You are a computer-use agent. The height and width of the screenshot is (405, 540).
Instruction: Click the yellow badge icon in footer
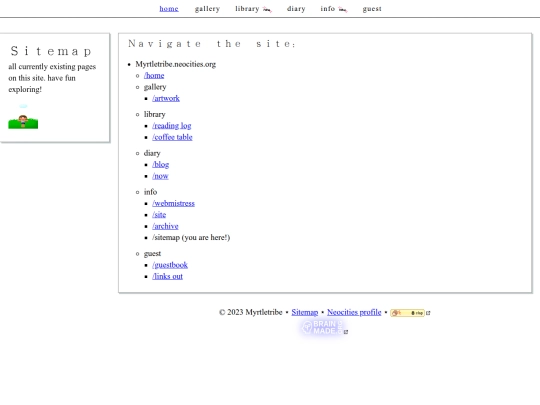[x=407, y=313]
